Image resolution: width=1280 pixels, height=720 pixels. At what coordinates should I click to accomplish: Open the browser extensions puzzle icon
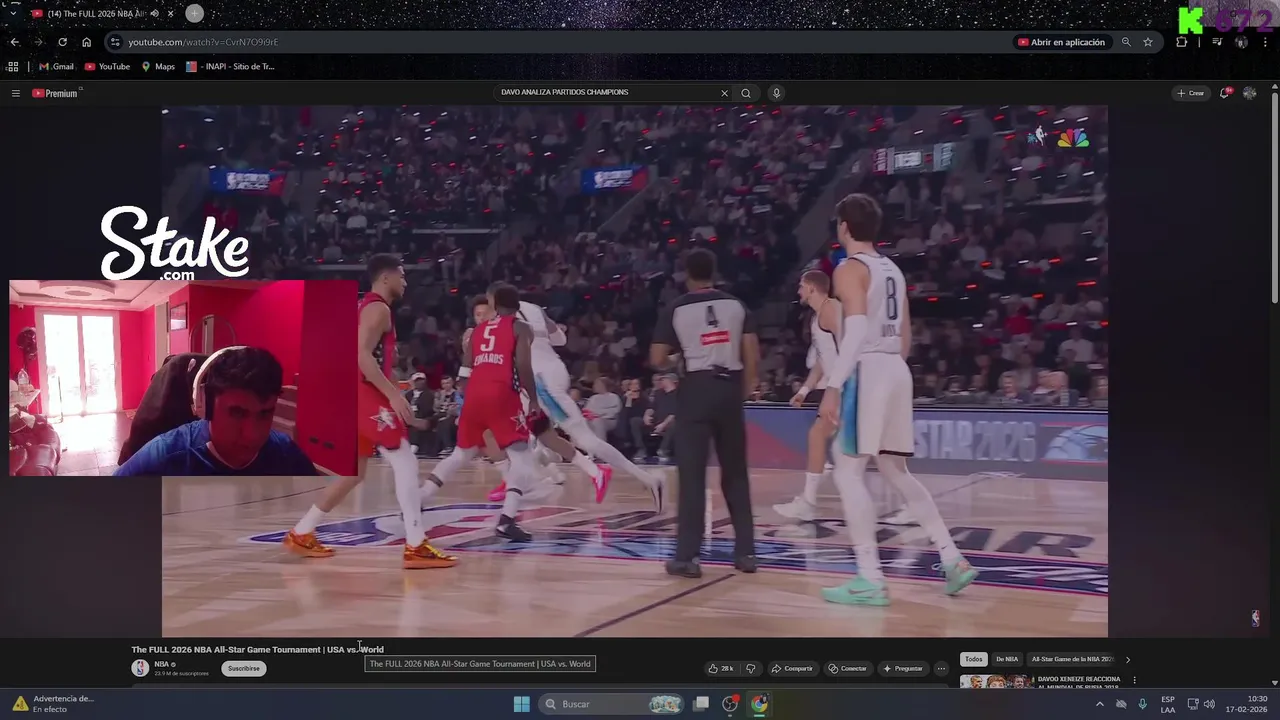tap(1181, 42)
